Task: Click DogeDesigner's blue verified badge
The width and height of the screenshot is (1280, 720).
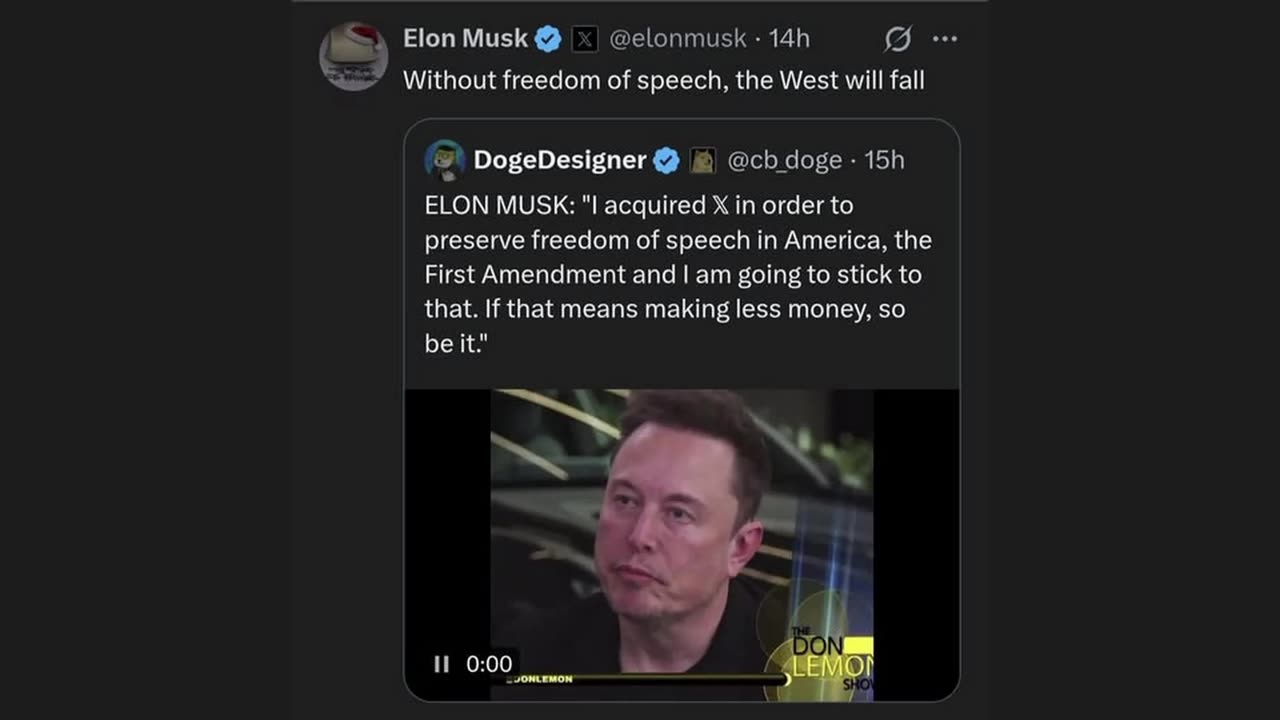Action: (666, 160)
